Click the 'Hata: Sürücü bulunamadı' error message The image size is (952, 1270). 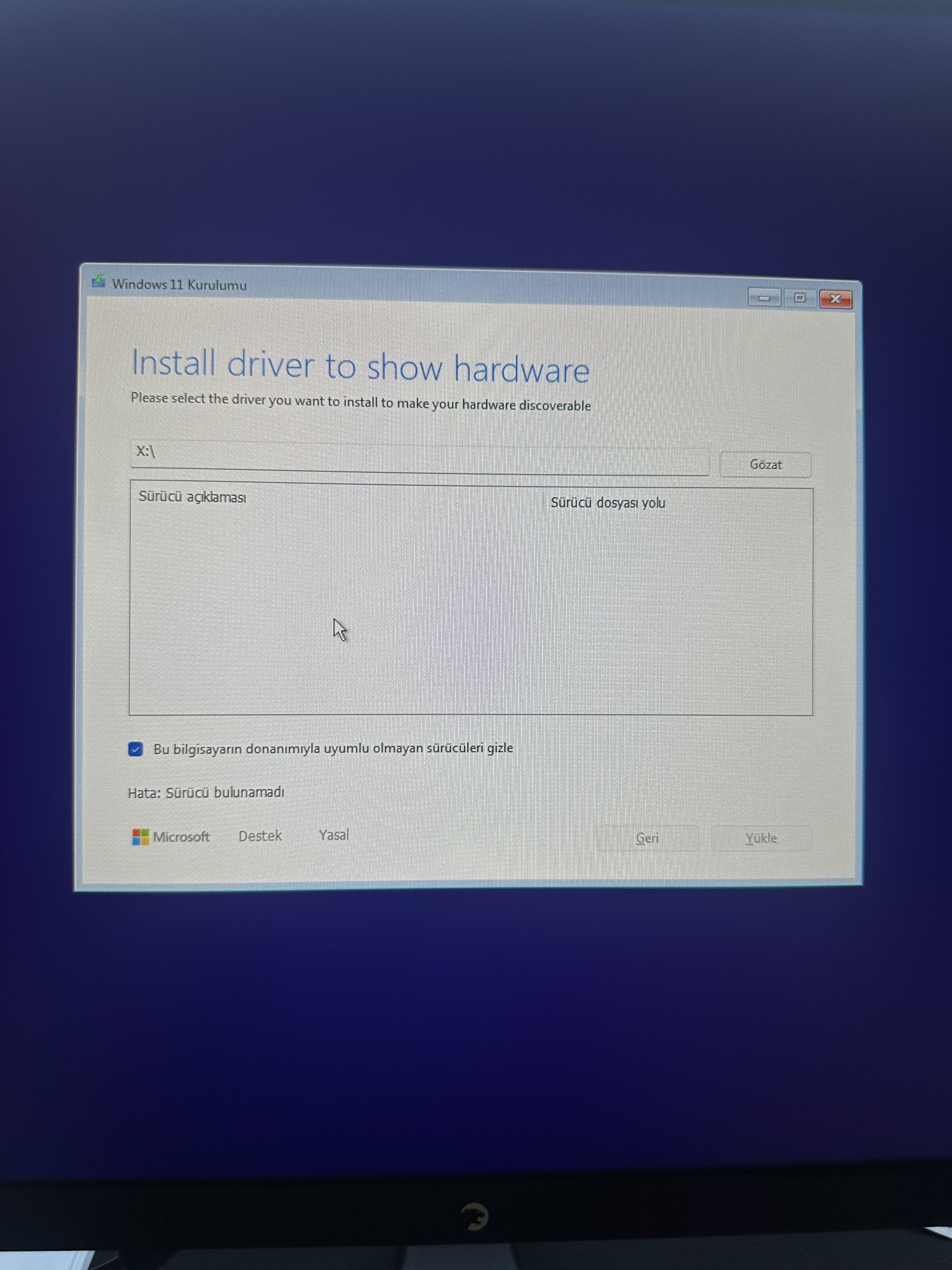(x=206, y=792)
